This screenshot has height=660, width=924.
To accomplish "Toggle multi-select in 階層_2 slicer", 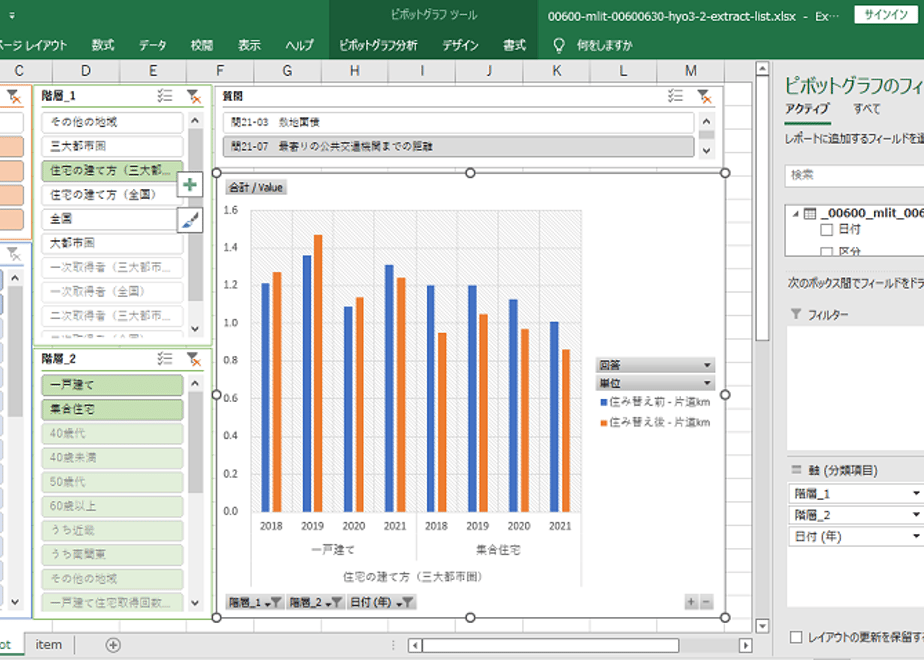I will pyautogui.click(x=165, y=358).
